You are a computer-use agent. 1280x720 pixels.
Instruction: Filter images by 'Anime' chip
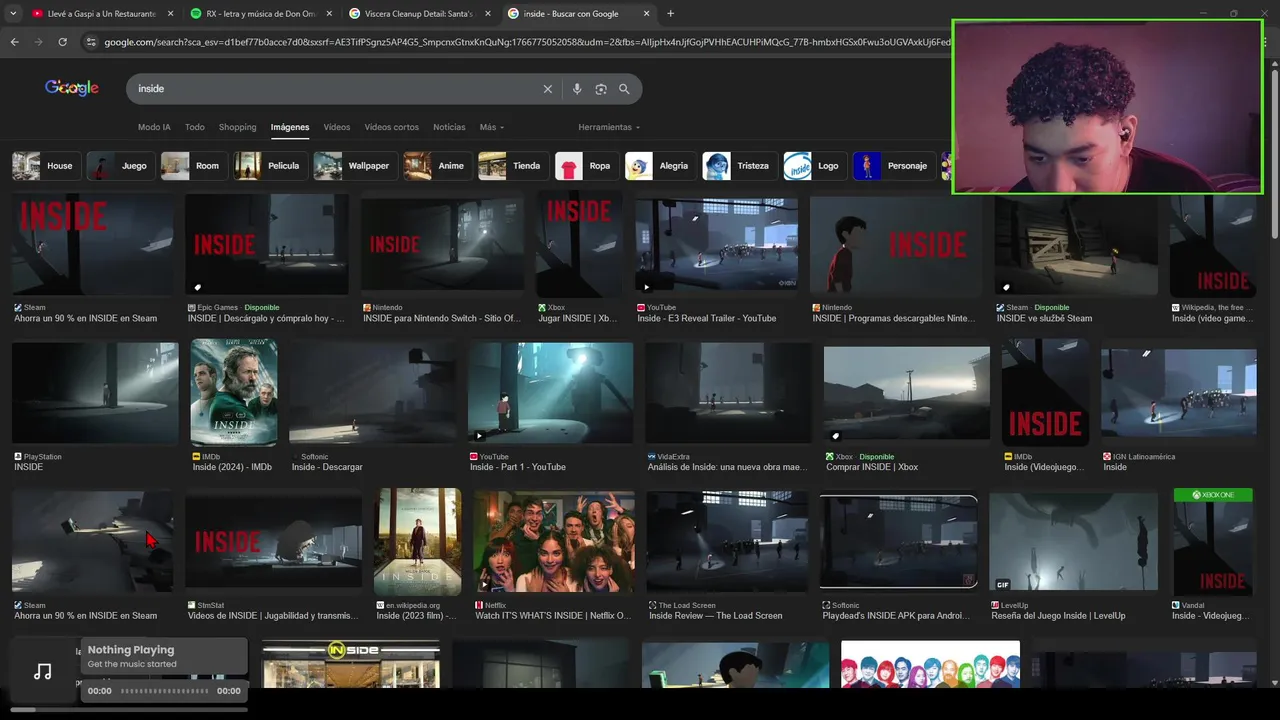[437, 166]
